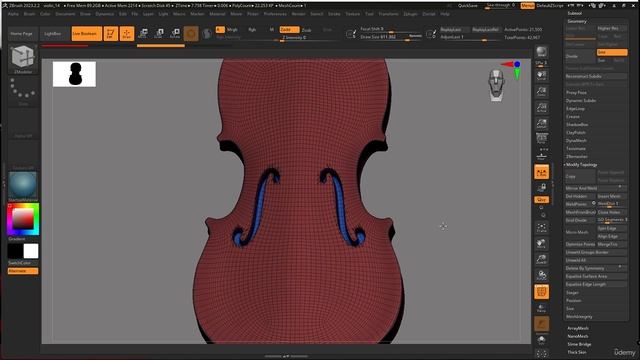Click the sculptris sphere icon
Image resolution: width=640 pixels, height=360 pixels.
207,33
